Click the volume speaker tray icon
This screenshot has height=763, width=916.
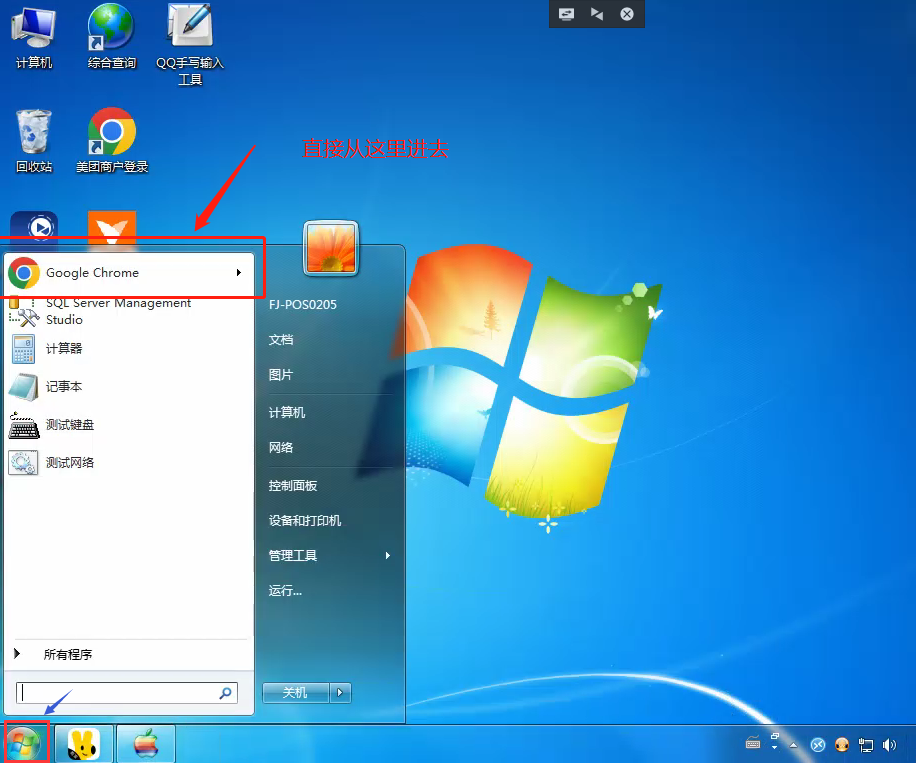[889, 745]
